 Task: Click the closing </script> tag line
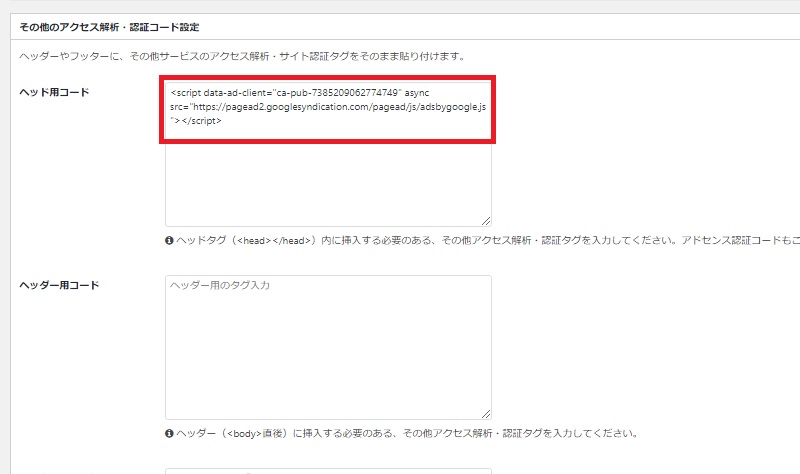[x=196, y=121]
